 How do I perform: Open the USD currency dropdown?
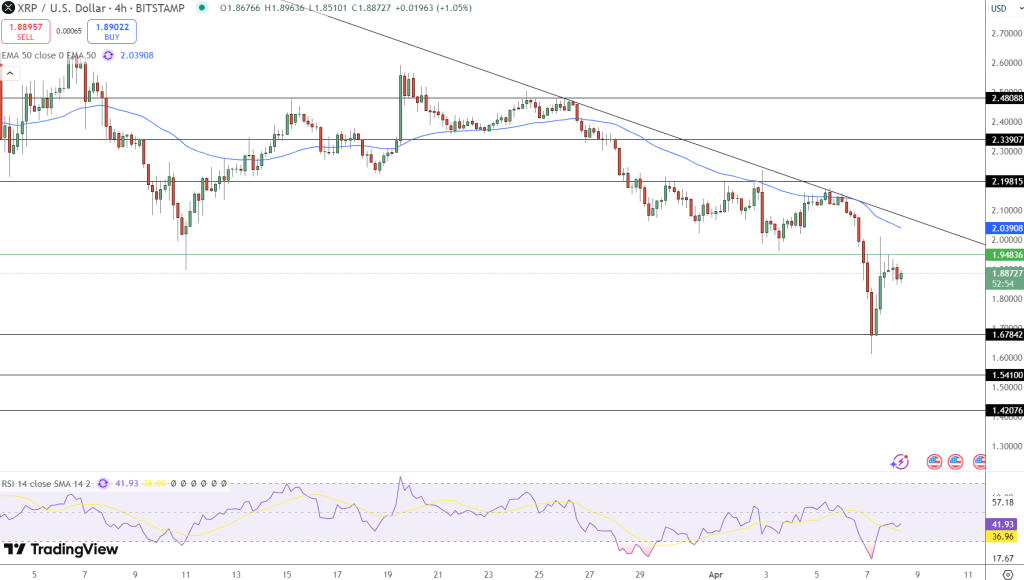click(1006, 8)
